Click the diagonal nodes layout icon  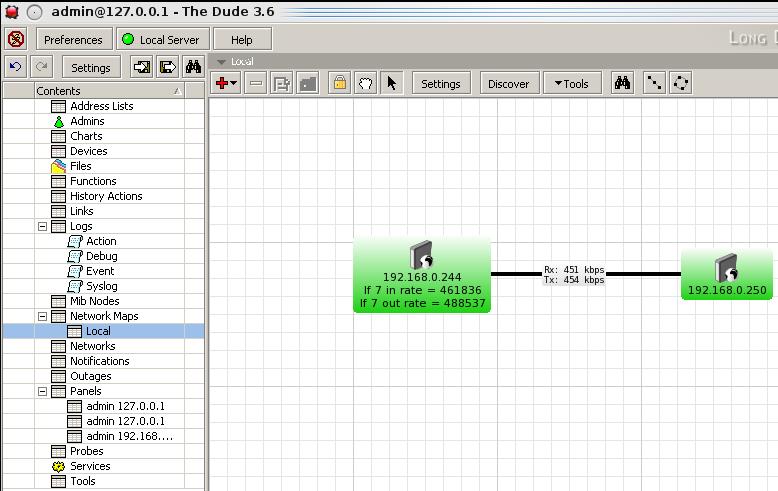point(654,83)
